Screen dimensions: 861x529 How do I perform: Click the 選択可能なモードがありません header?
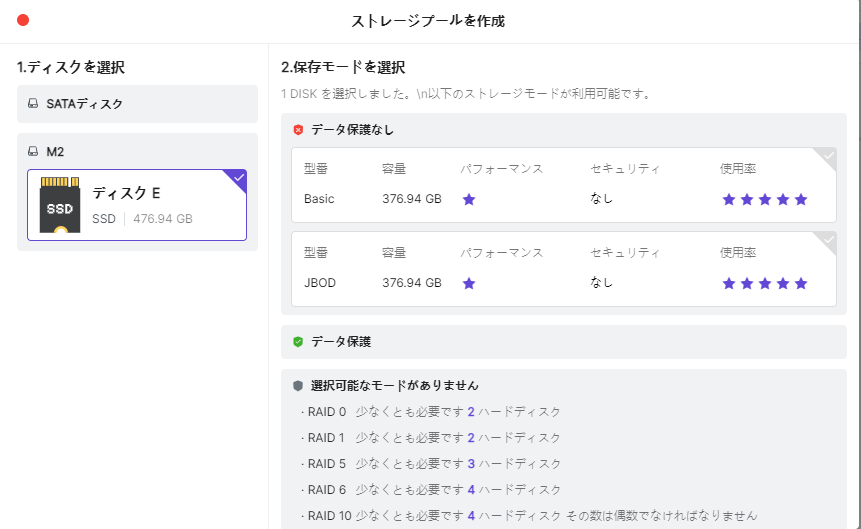click(395, 386)
